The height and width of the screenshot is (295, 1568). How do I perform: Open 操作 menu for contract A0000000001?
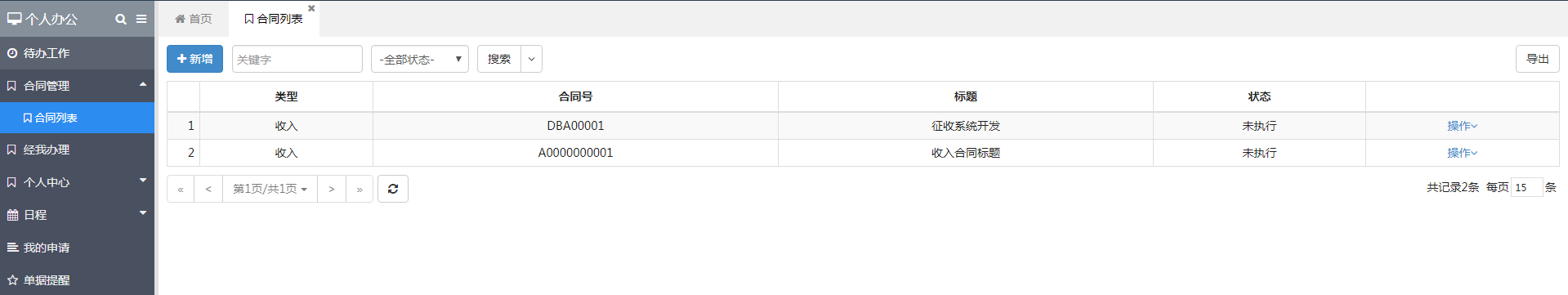point(1462,153)
